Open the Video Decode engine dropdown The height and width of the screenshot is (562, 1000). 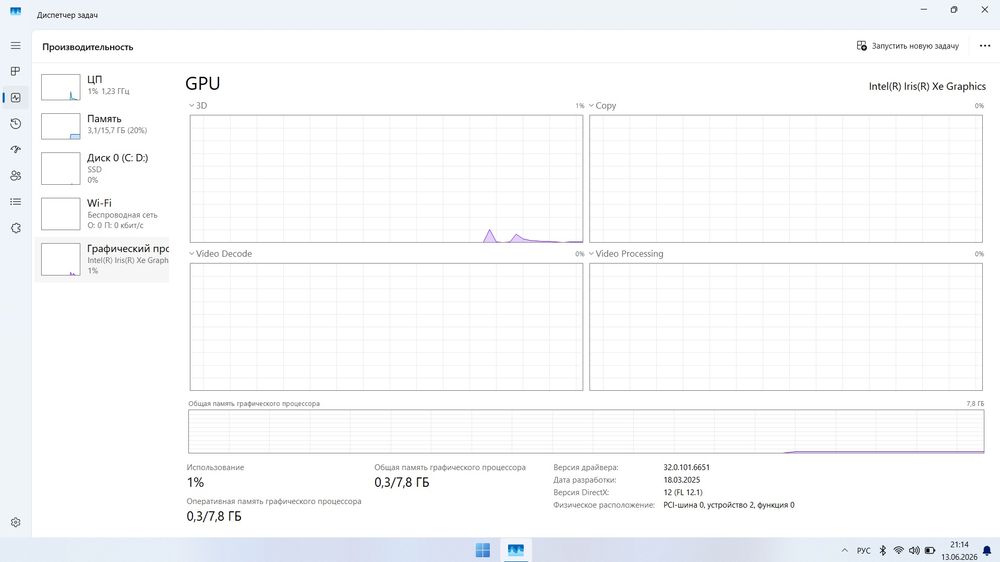coord(220,253)
